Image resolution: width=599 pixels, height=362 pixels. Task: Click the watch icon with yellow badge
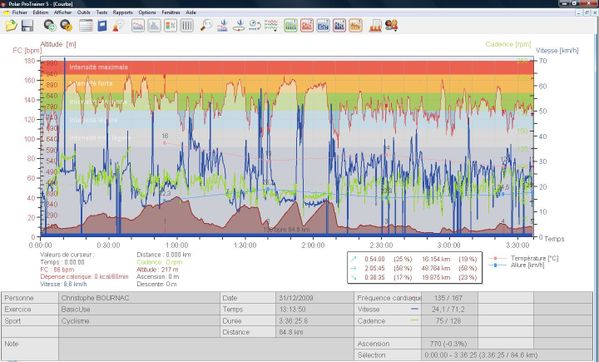(x=66, y=26)
